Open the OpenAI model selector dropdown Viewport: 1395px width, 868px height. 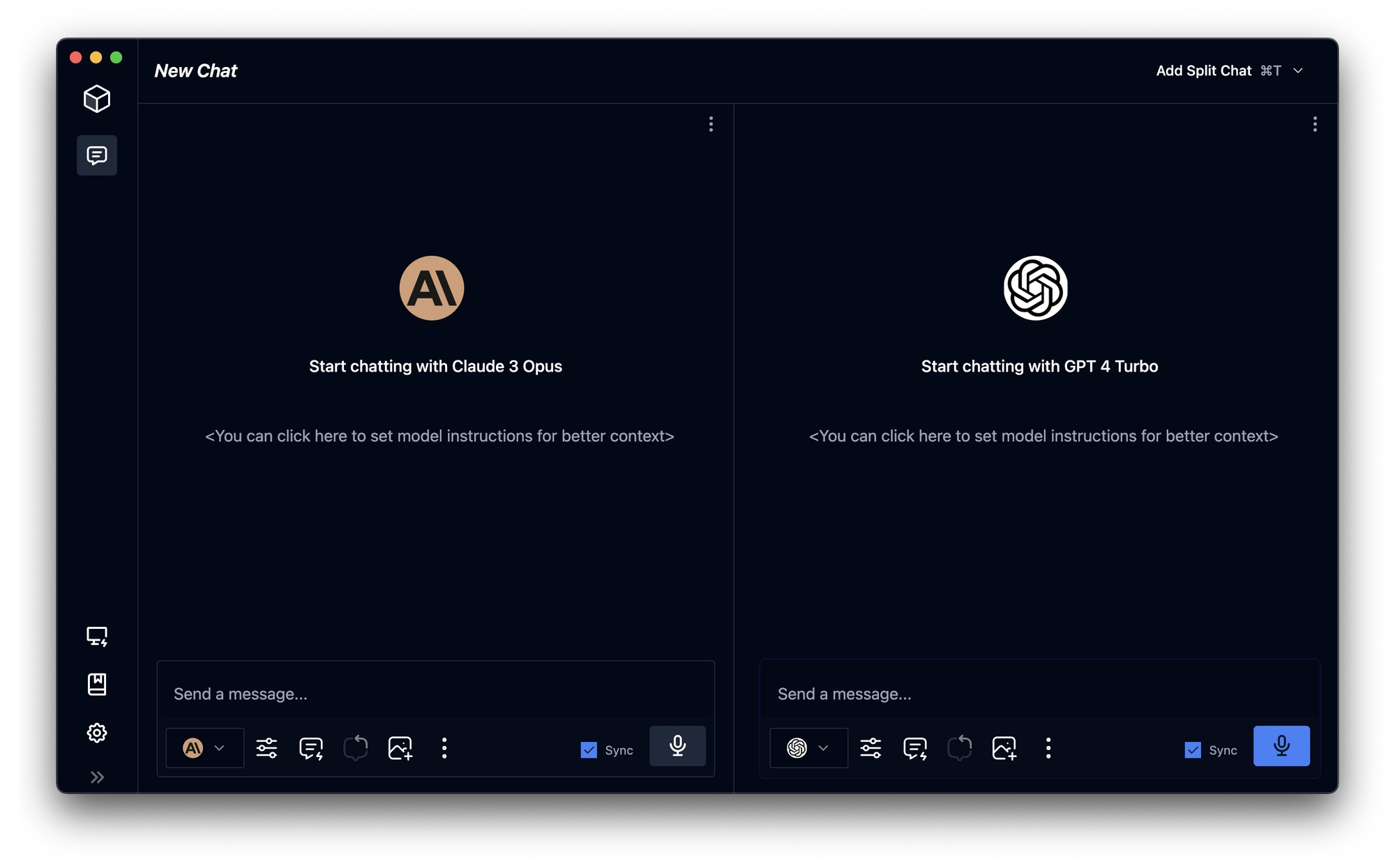click(x=808, y=748)
